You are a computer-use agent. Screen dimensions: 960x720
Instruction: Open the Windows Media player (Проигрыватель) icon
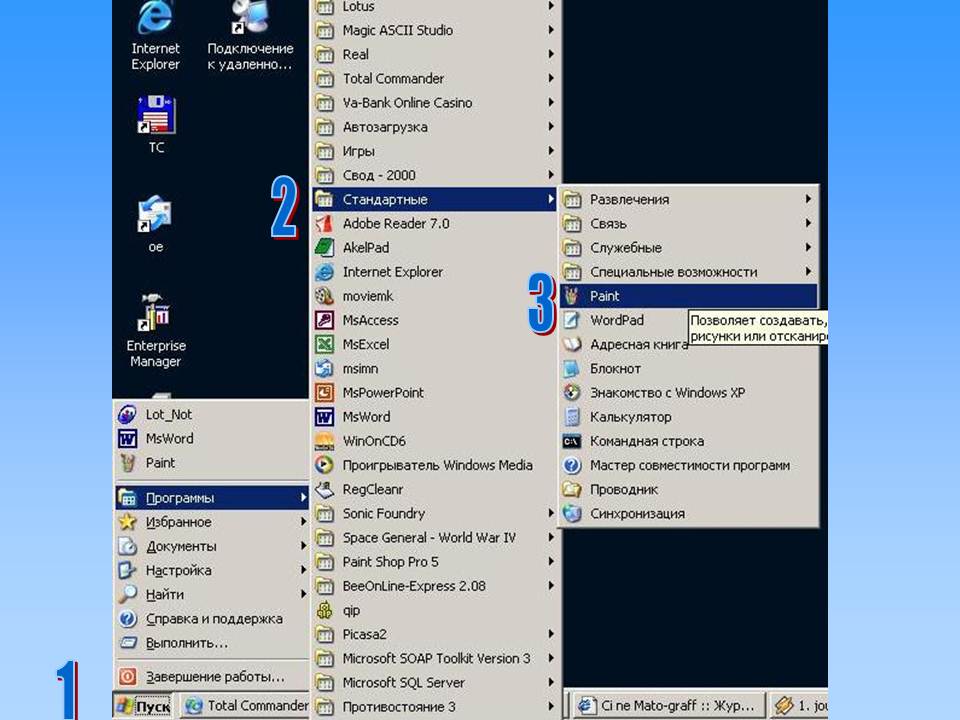point(324,465)
